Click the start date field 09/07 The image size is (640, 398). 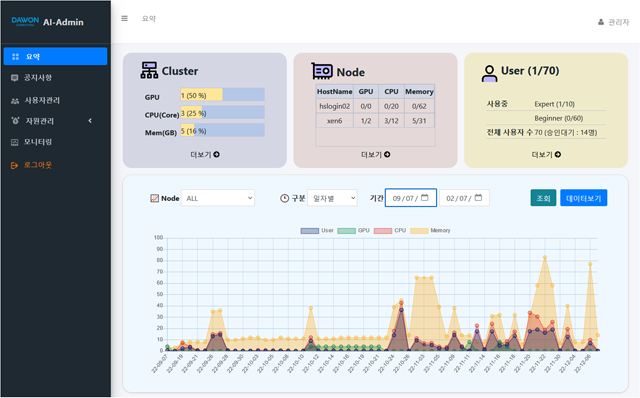pos(411,198)
